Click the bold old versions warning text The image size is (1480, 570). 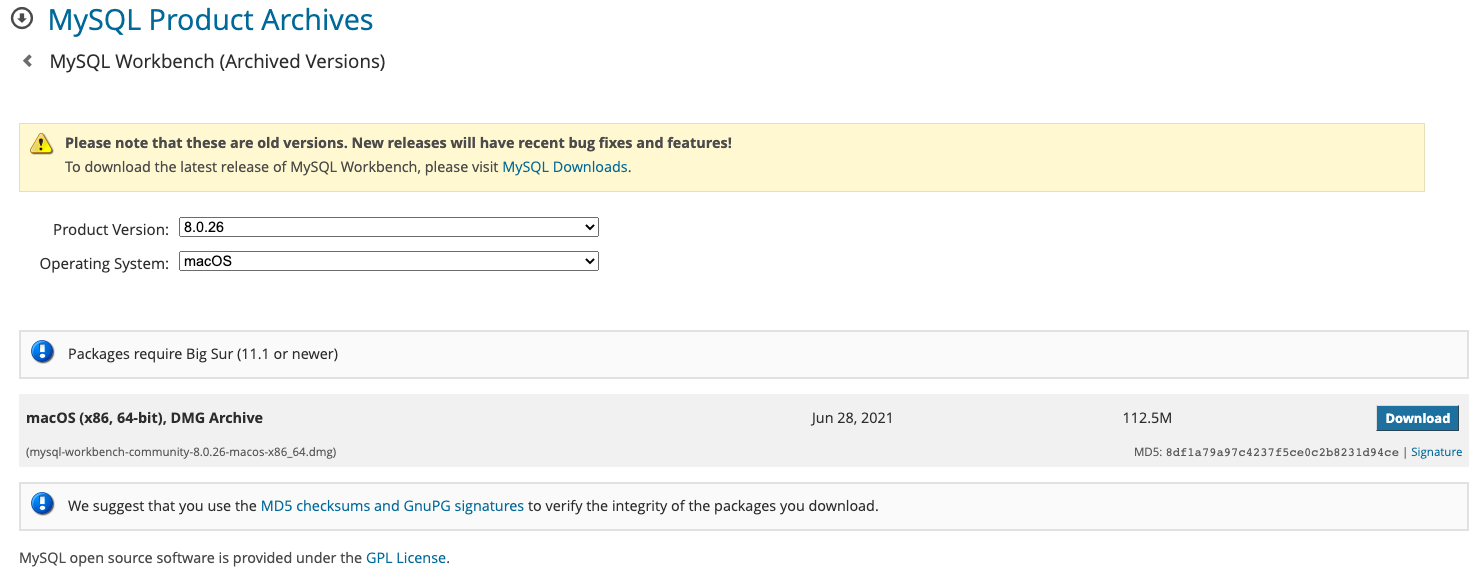tap(398, 143)
